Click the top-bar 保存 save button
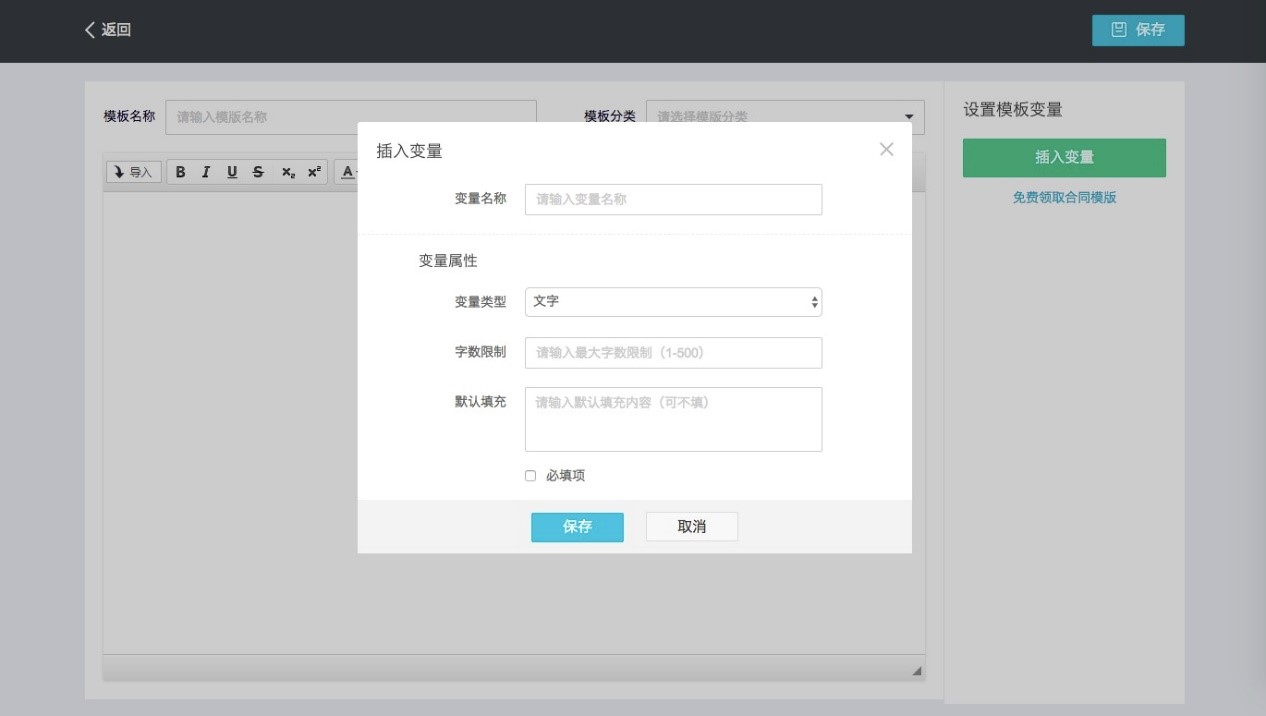This screenshot has height=716, width=1266. [1138, 30]
